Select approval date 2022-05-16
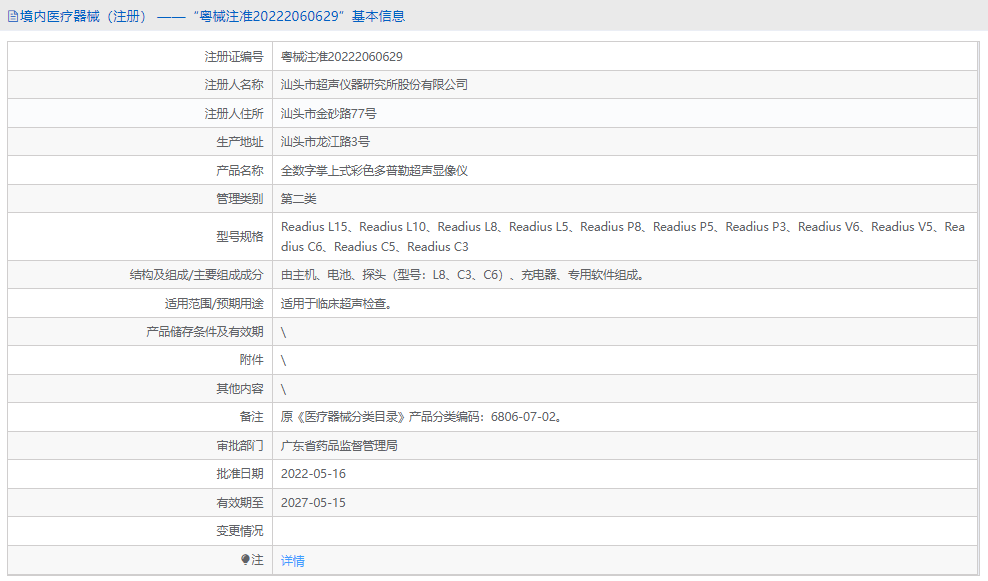 click(313, 474)
